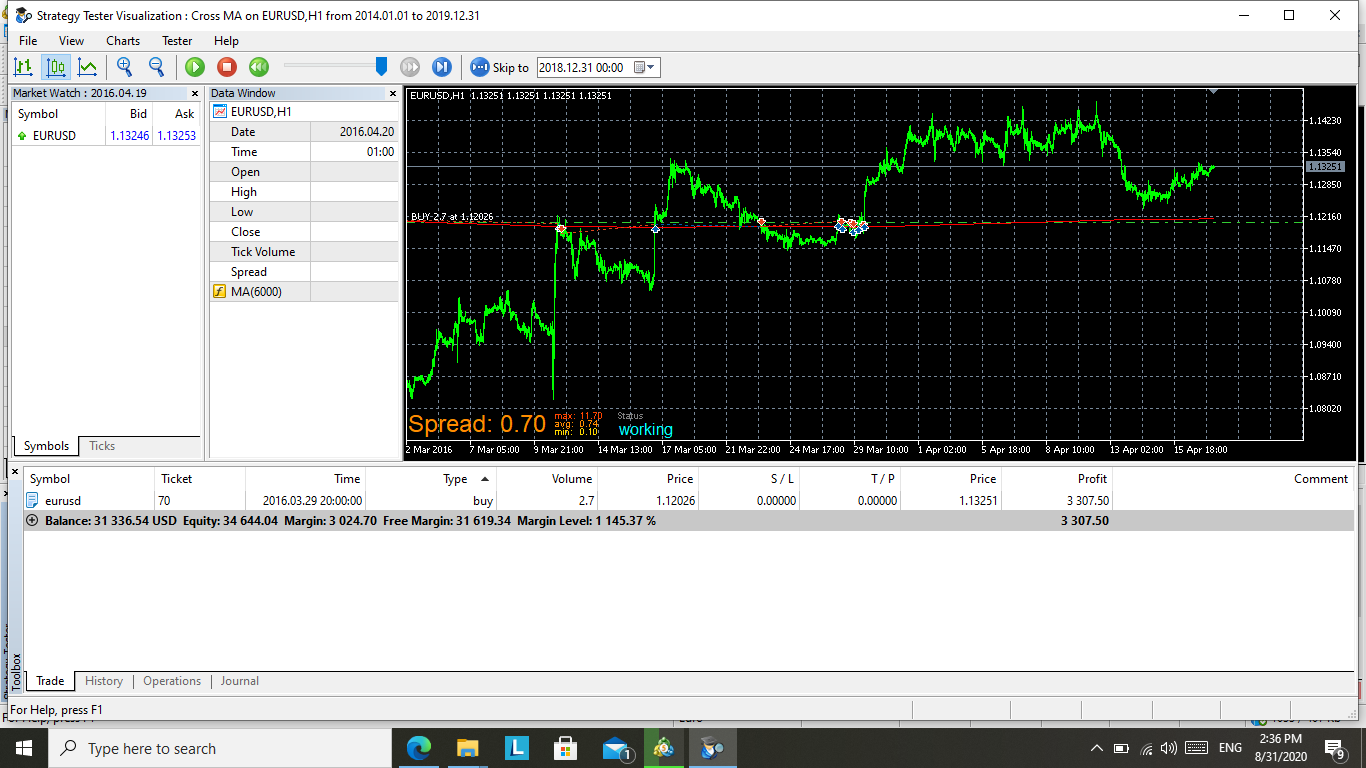
Task: Zoom in on the chart
Action: tap(124, 67)
